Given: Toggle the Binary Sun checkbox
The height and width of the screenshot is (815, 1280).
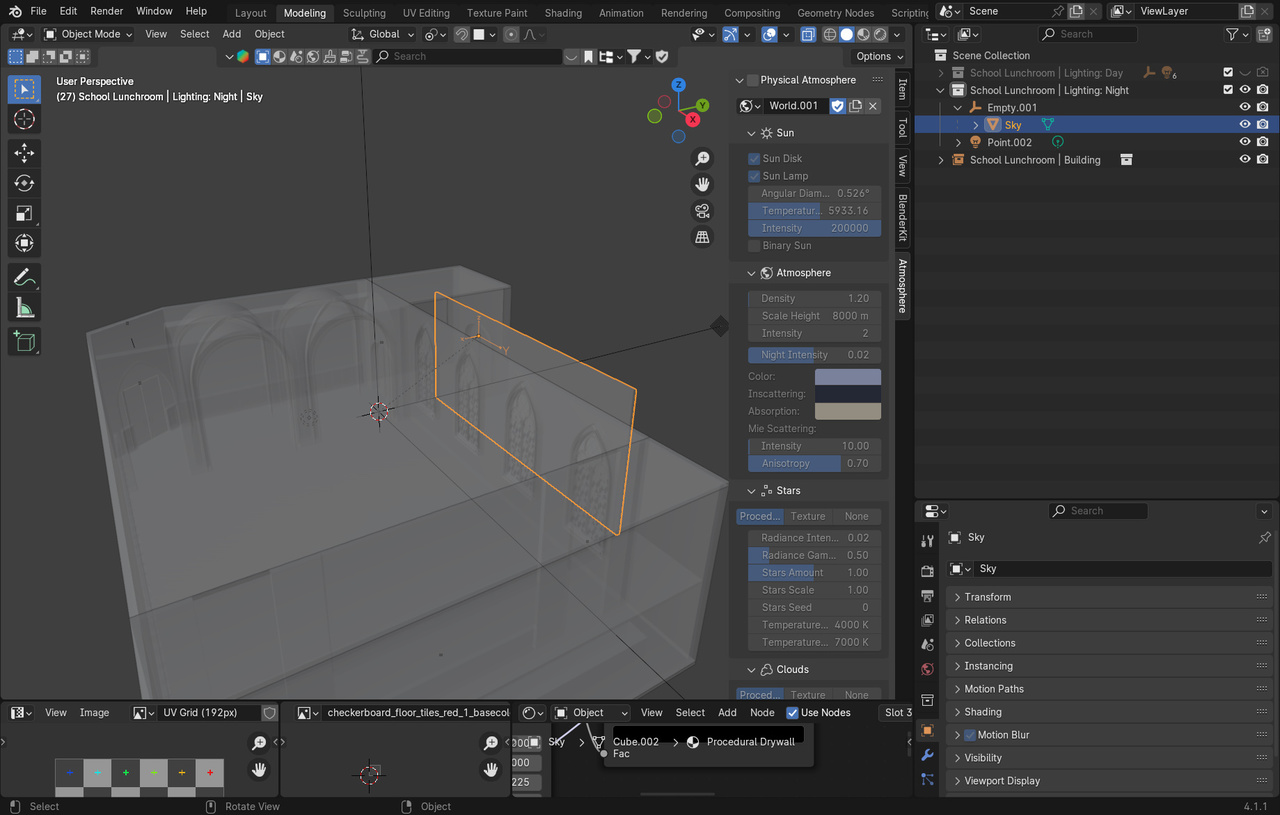Looking at the screenshot, I should tap(754, 246).
